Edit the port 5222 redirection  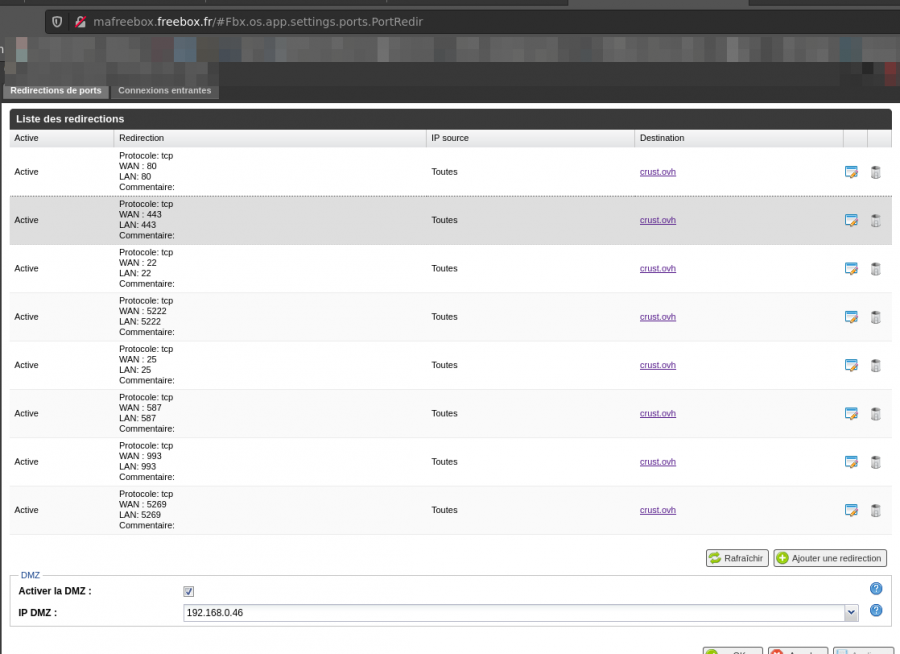tap(851, 317)
